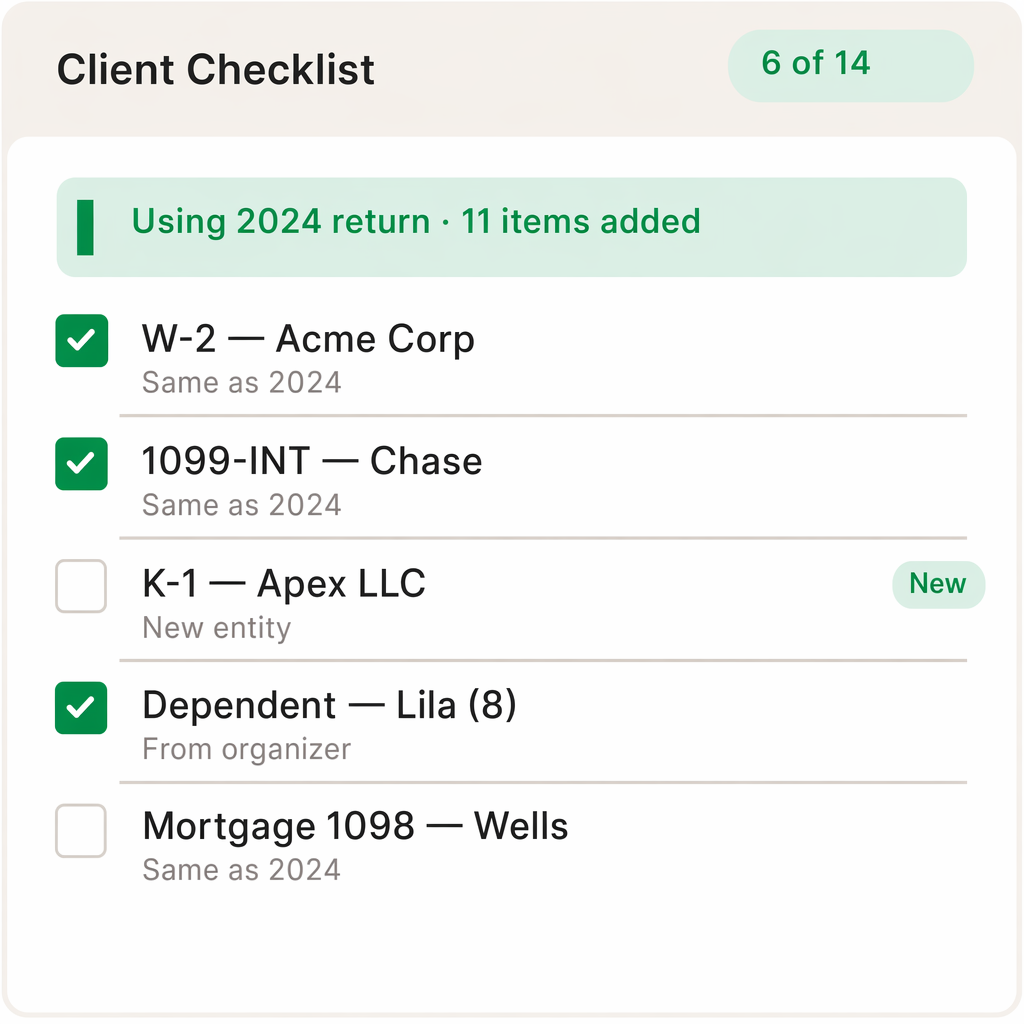Click the empty checkbox beside Mortgage 1098
The width and height of the screenshot is (1024, 1024).
click(81, 831)
